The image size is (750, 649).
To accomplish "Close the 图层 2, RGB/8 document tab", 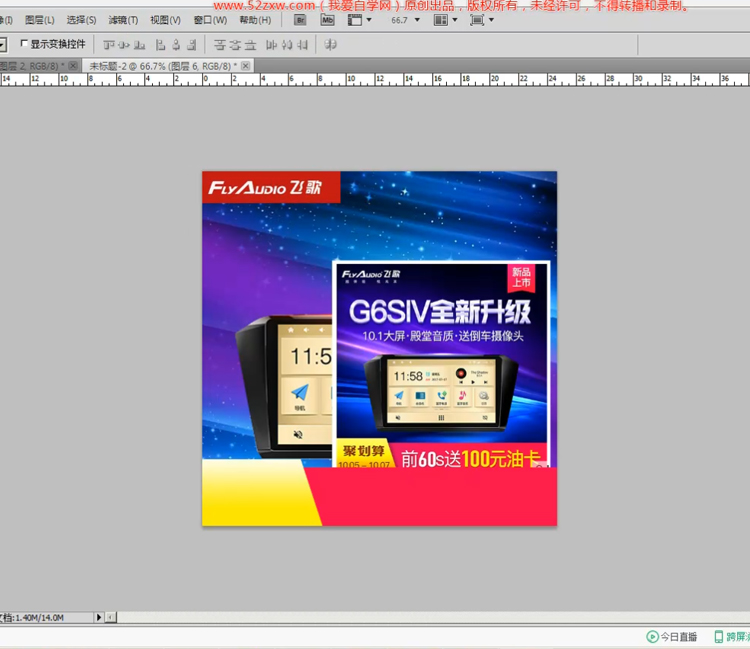I will [73, 66].
